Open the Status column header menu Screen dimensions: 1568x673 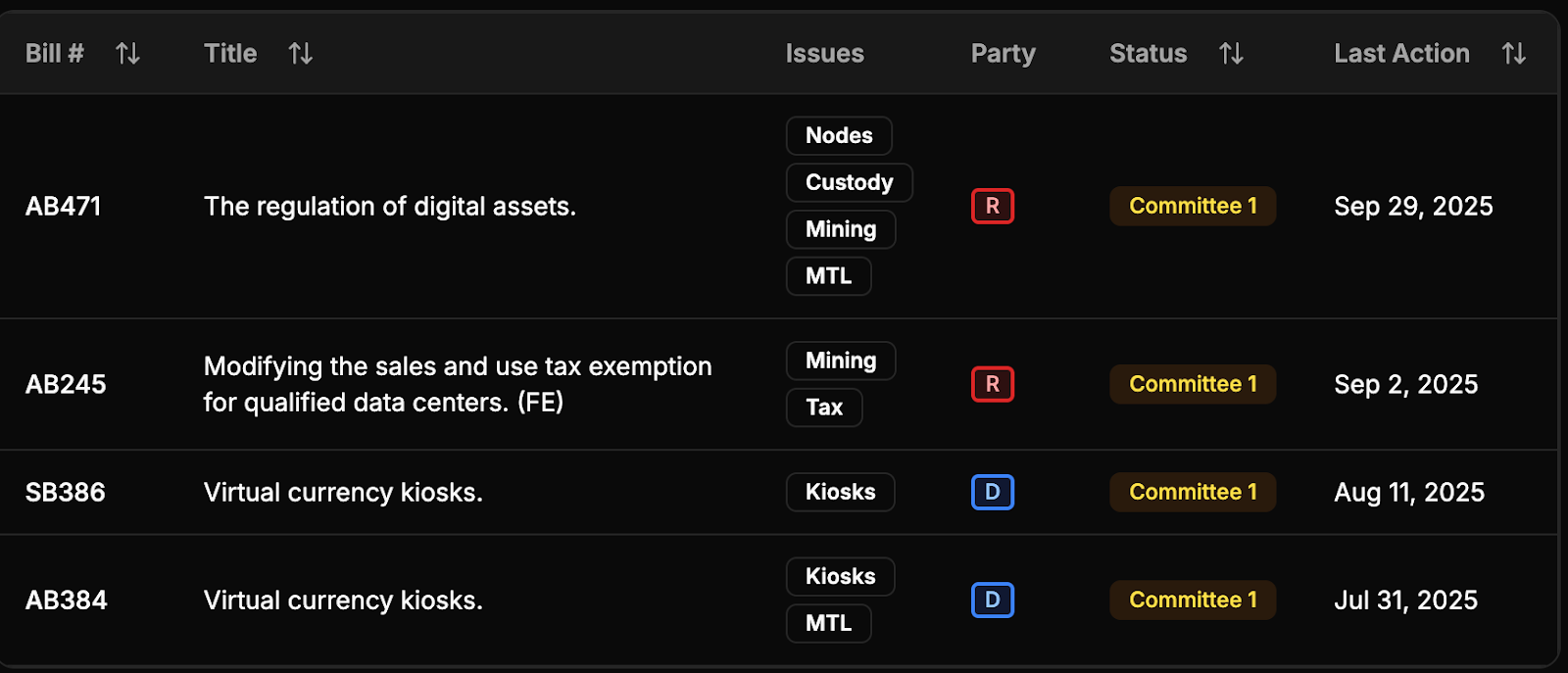pos(1147,54)
